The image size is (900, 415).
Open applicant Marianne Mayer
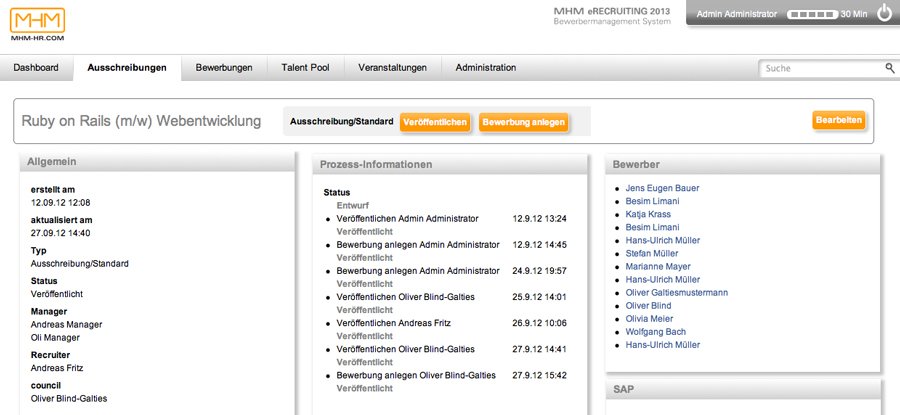coord(656,267)
